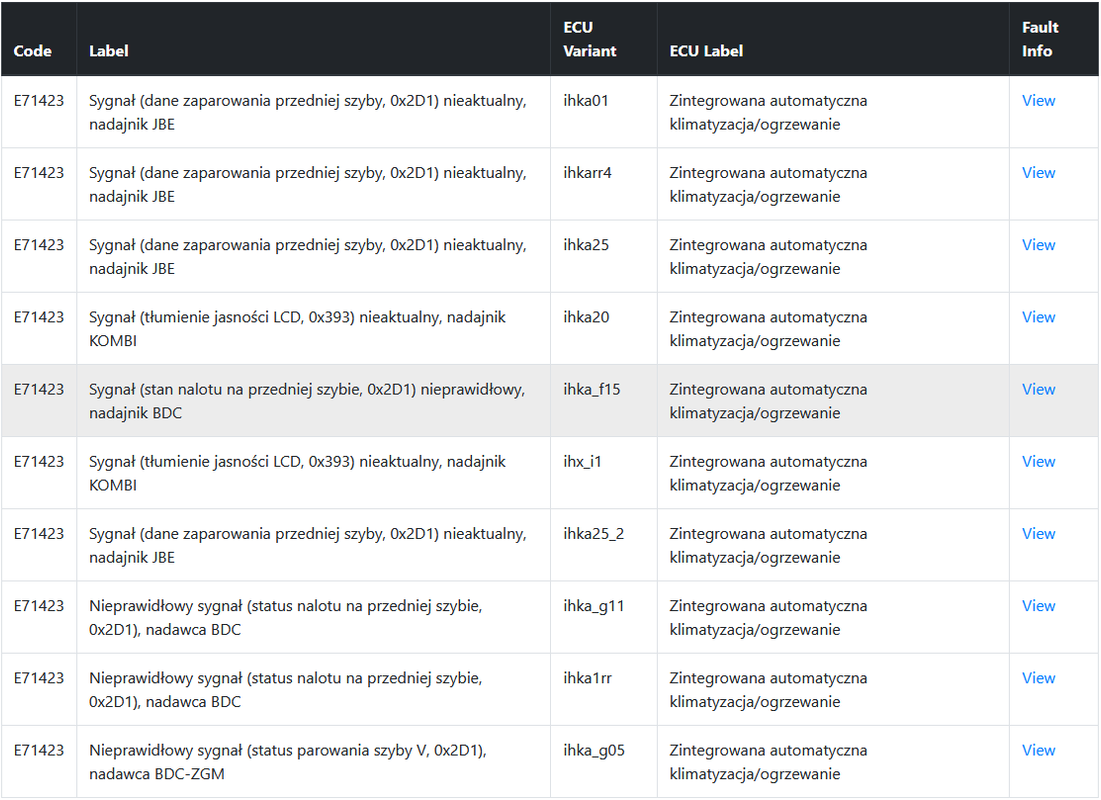Click the ECU label in ihka_g05 row

tap(768, 762)
